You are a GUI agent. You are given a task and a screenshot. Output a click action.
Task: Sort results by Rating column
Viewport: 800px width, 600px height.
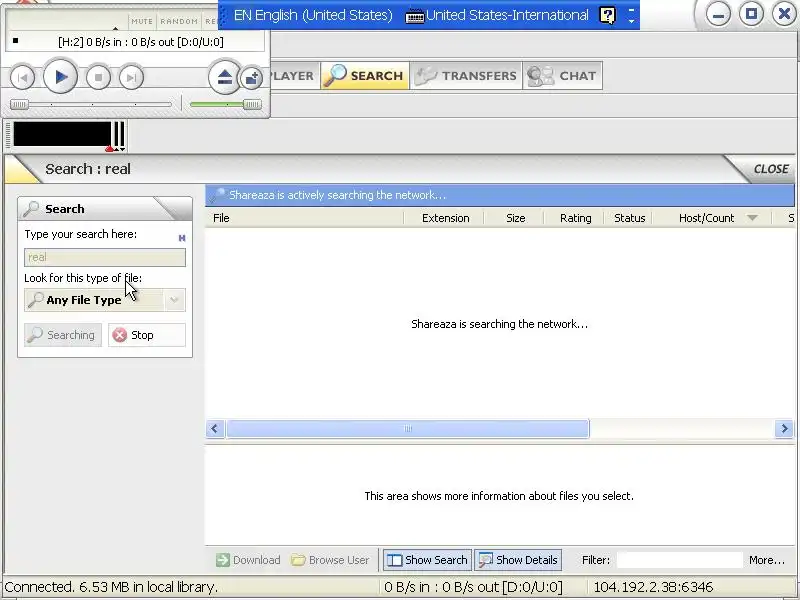point(576,218)
